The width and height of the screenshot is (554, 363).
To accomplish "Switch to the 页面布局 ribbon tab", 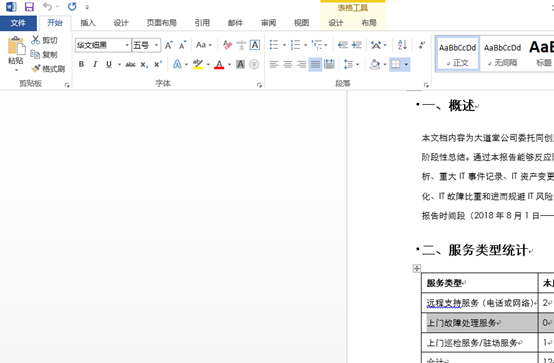I will pyautogui.click(x=161, y=23).
